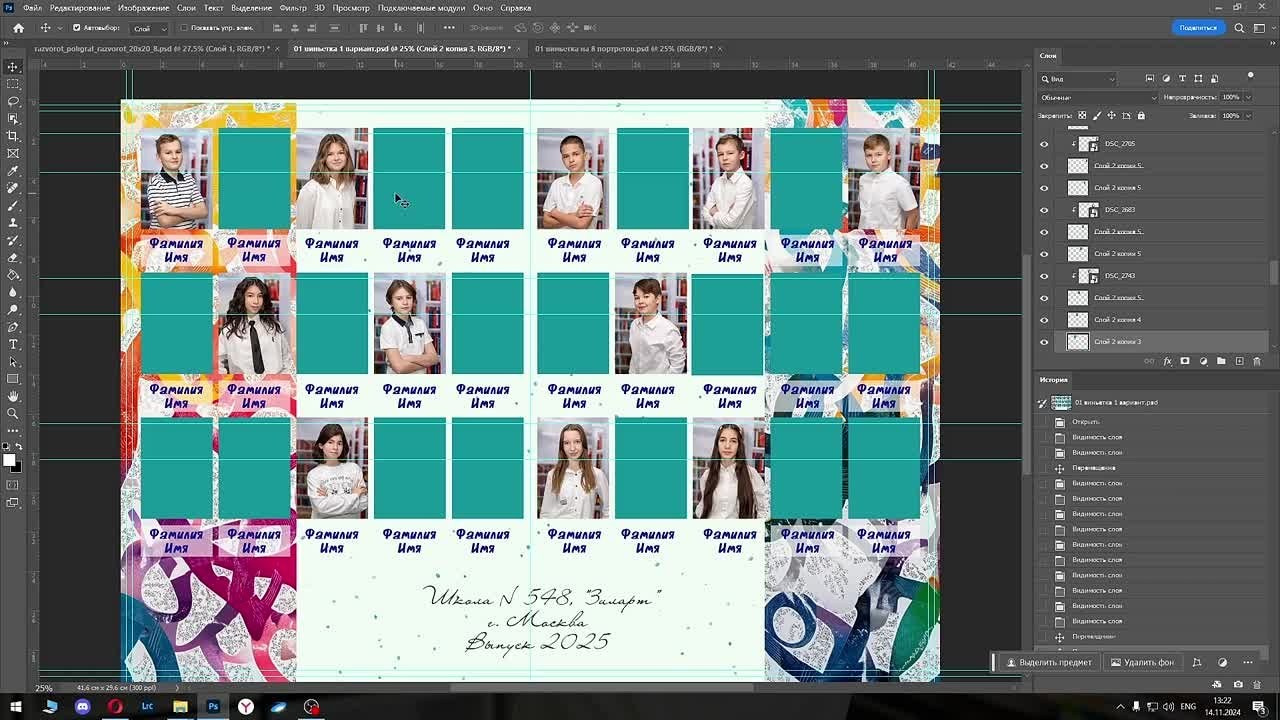
Task: Open the Фильтр menu
Action: coord(293,7)
